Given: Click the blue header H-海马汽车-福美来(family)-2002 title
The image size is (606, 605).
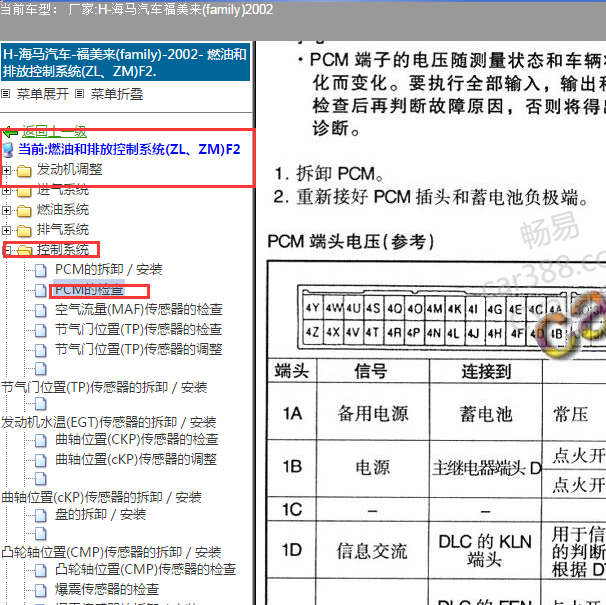Looking at the screenshot, I should click(126, 62).
